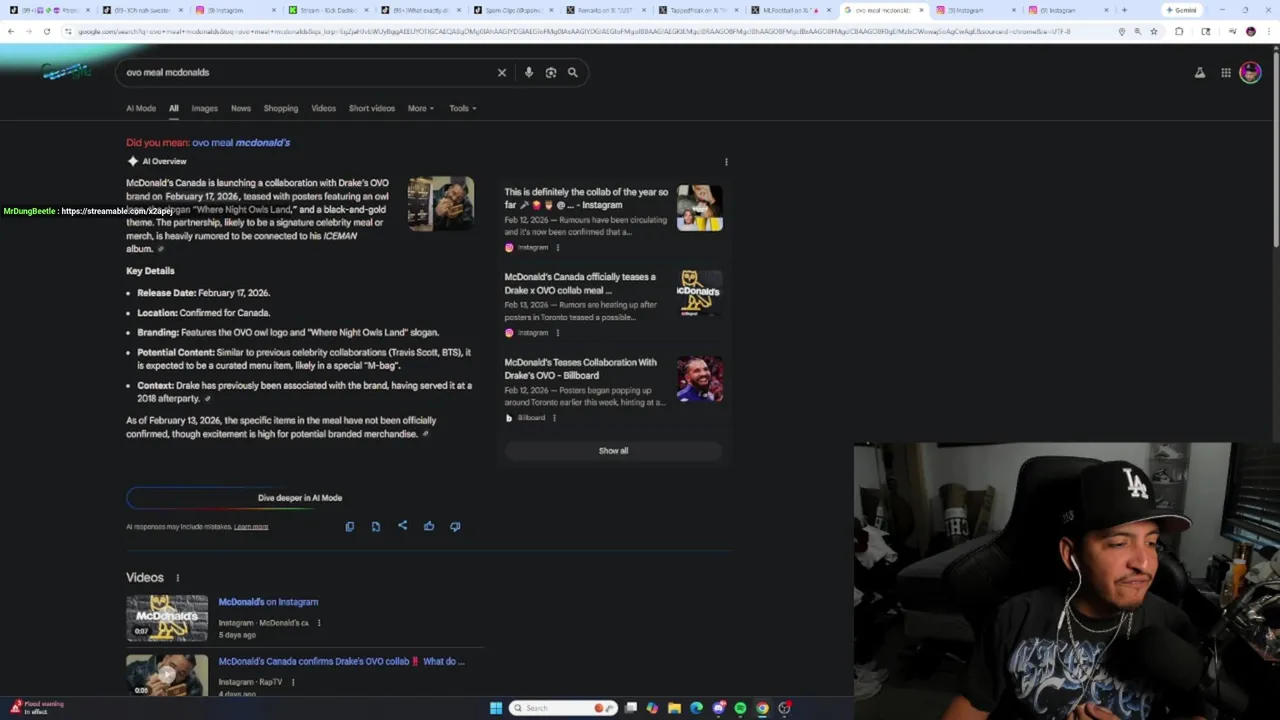Open 'definitely the collab of the year' Instagram link
The width and height of the screenshot is (1280, 720).
pos(586,198)
